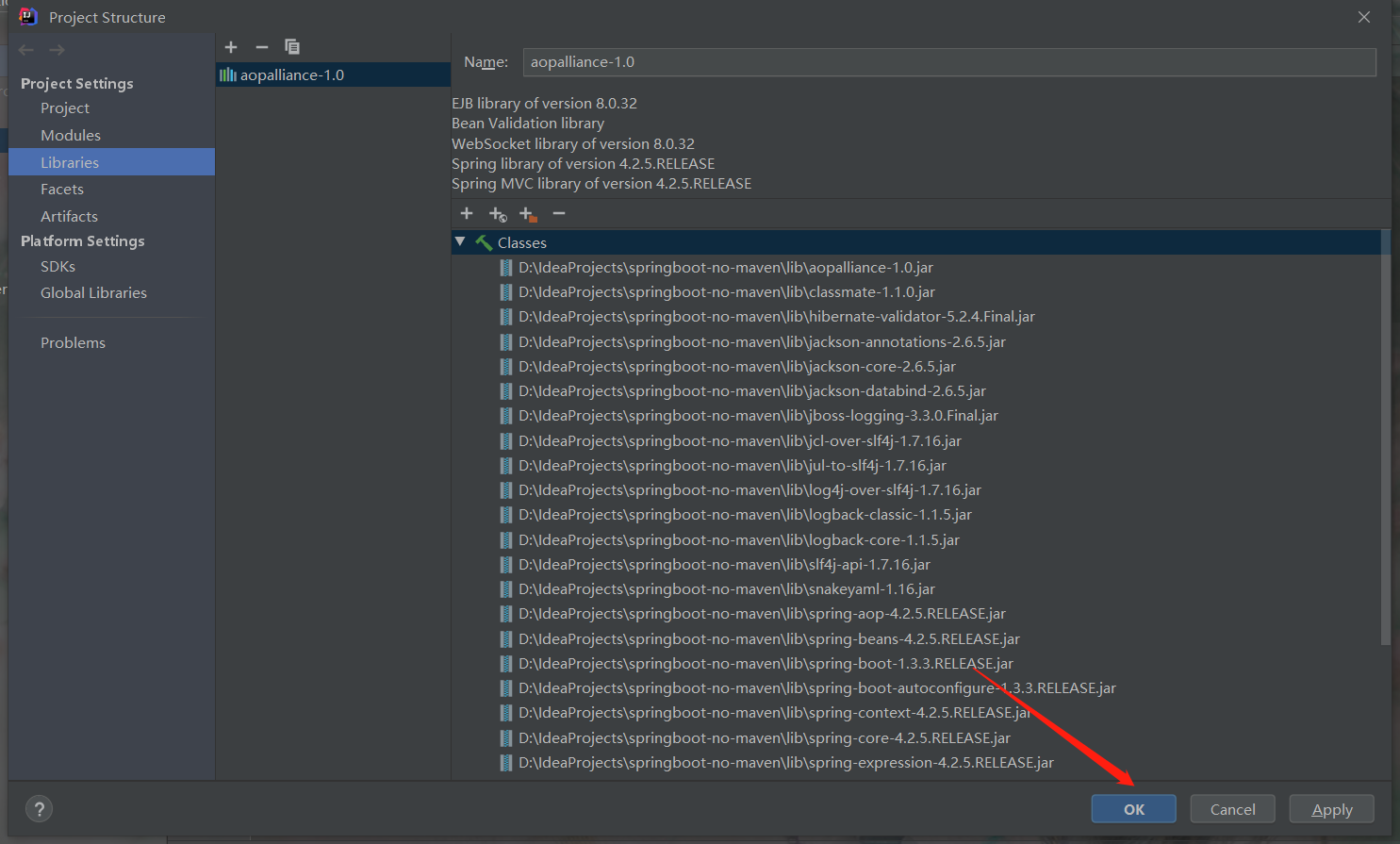Click jar icon of hibernate-validator-5.2.4.Final.jar
The width and height of the screenshot is (1400, 844).
point(506,317)
